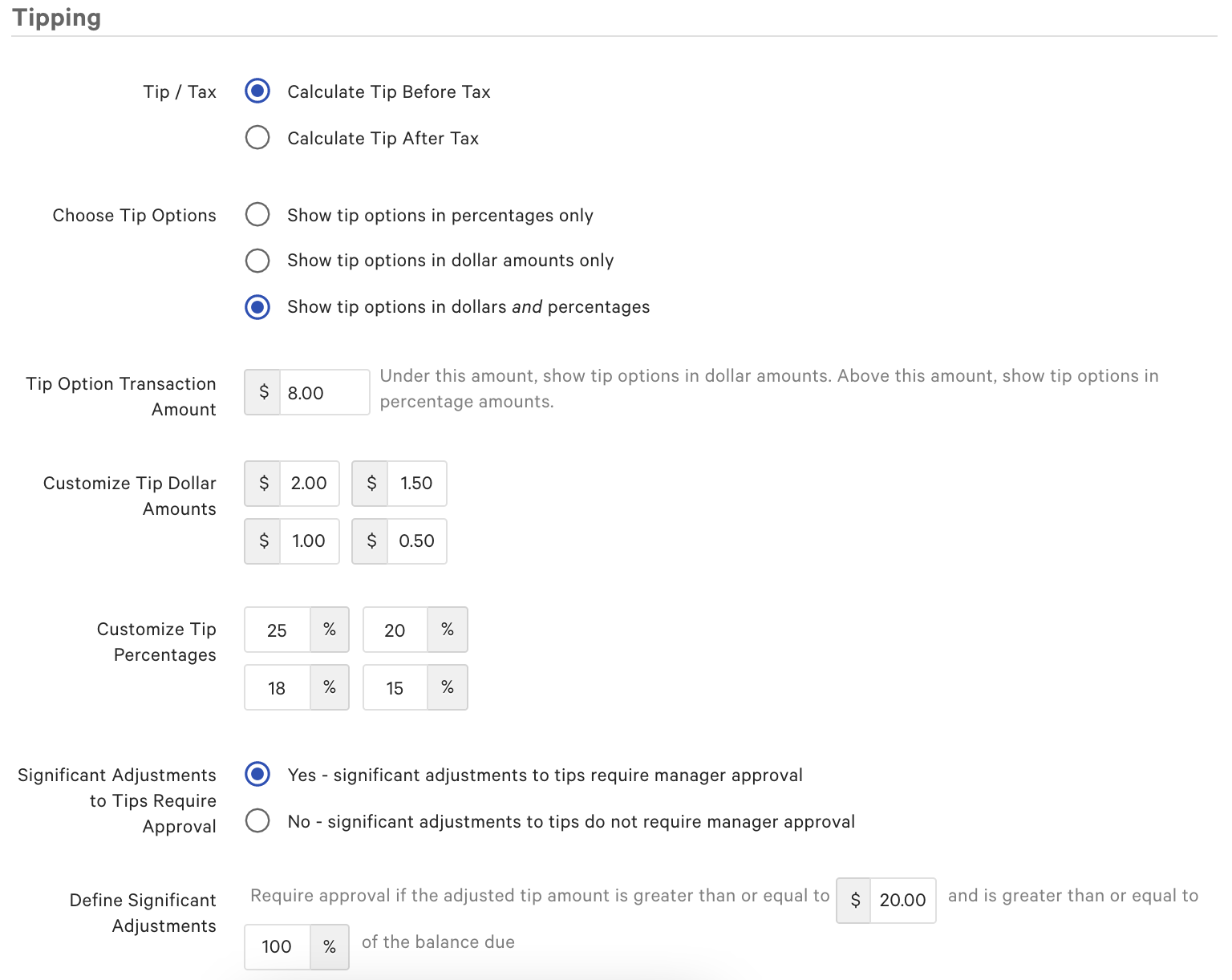The width and height of the screenshot is (1232, 980).
Task: Click the 15% tip percentage field
Action: [x=395, y=687]
